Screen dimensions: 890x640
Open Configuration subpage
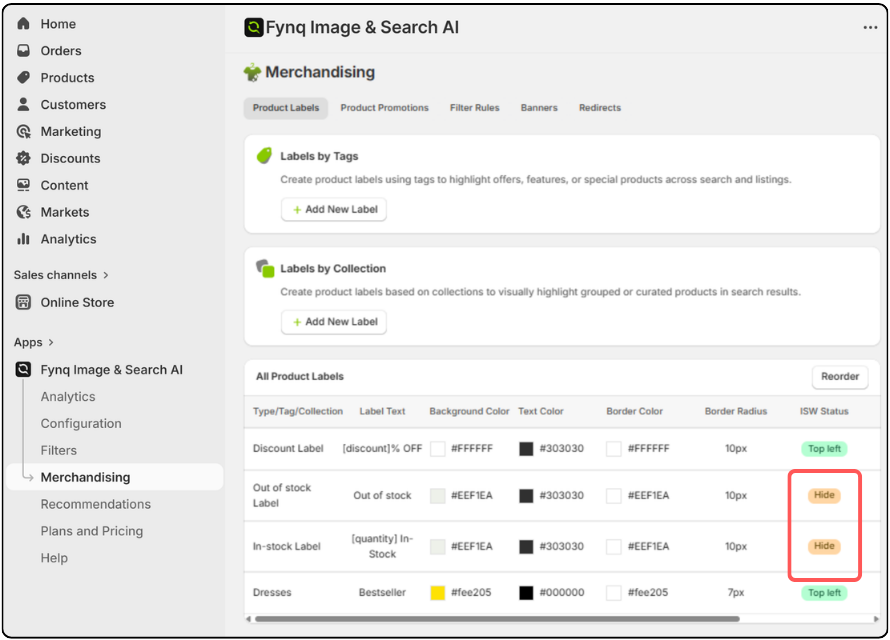click(81, 423)
